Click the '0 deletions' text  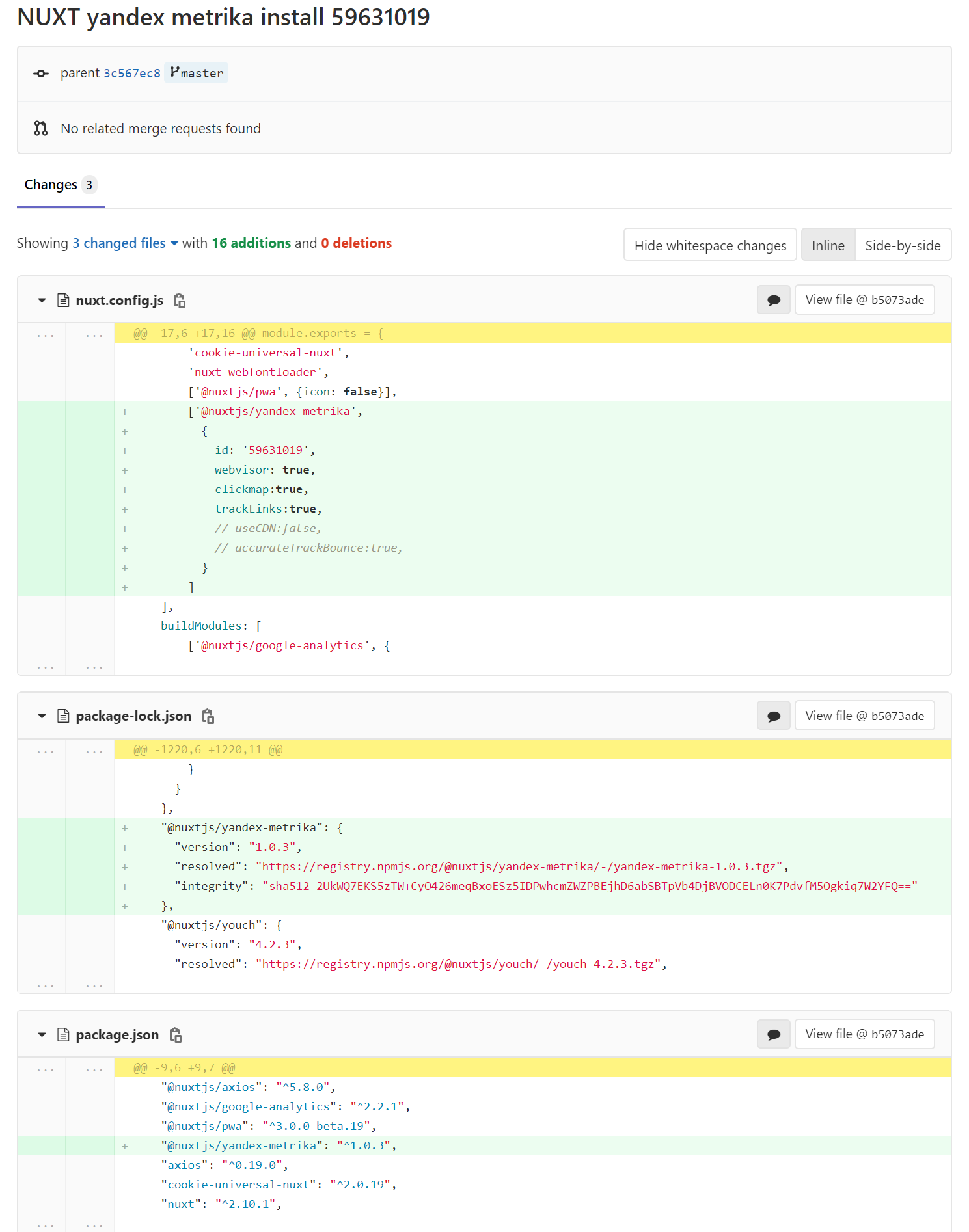point(356,243)
